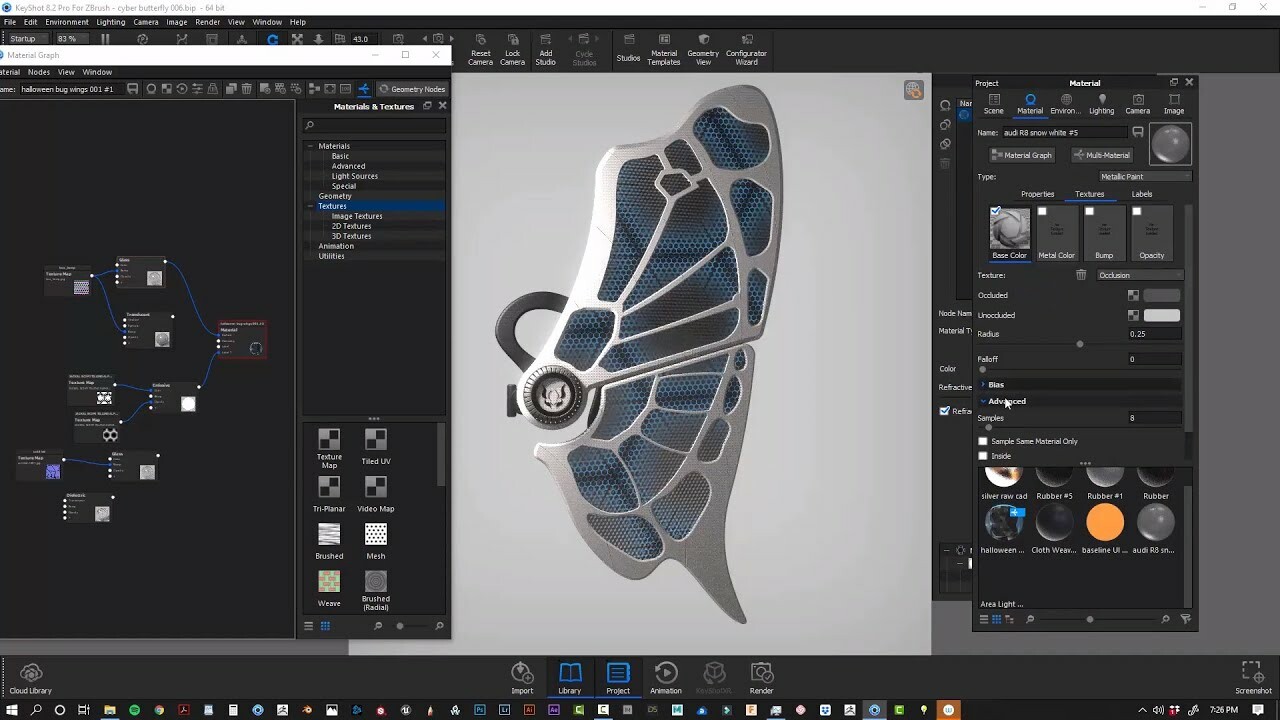Select the Cloth Weave material thumbnail
This screenshot has height=720, width=1280.
1053,521
